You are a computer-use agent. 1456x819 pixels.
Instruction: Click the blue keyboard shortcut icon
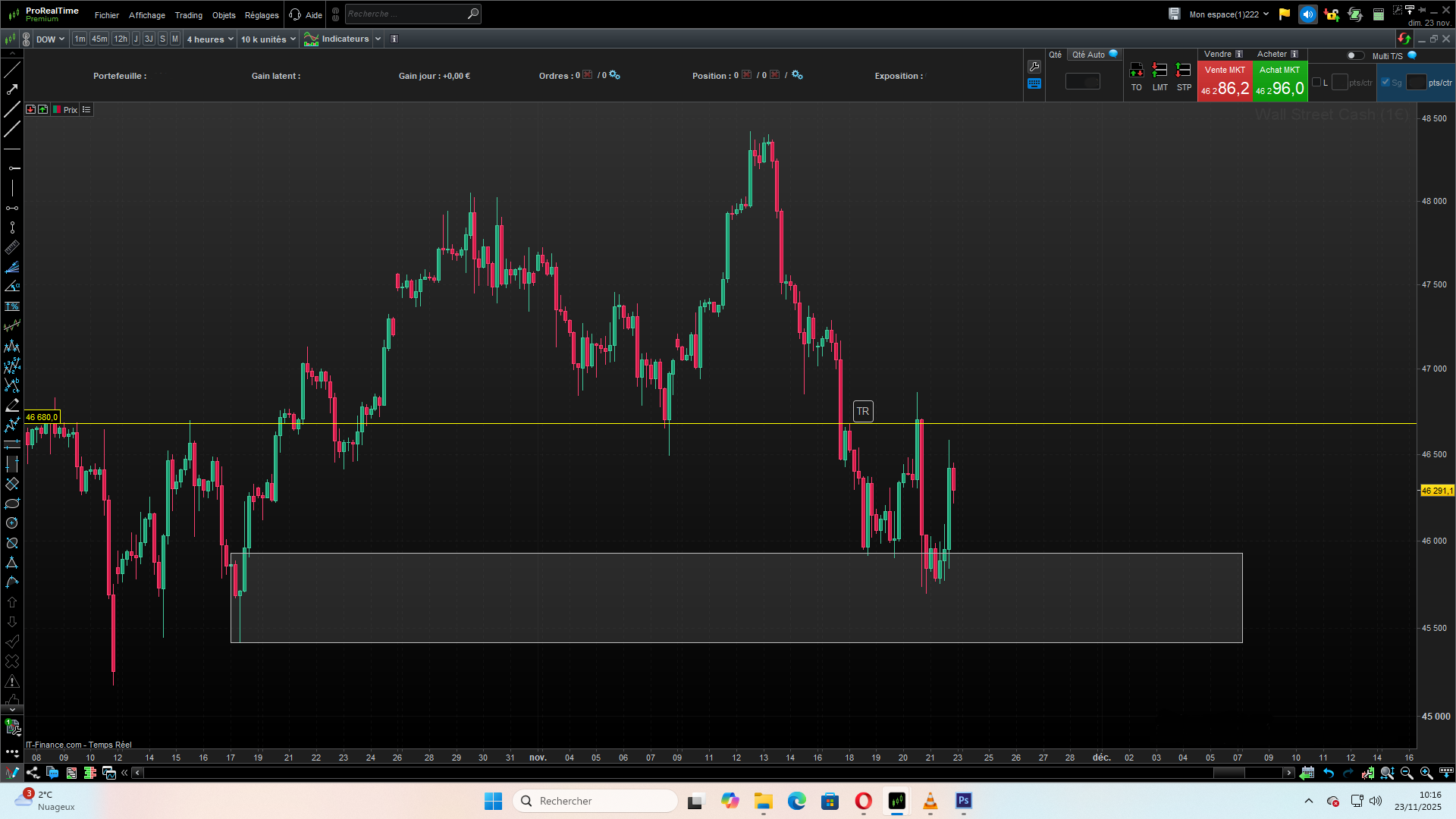pyautogui.click(x=1034, y=83)
